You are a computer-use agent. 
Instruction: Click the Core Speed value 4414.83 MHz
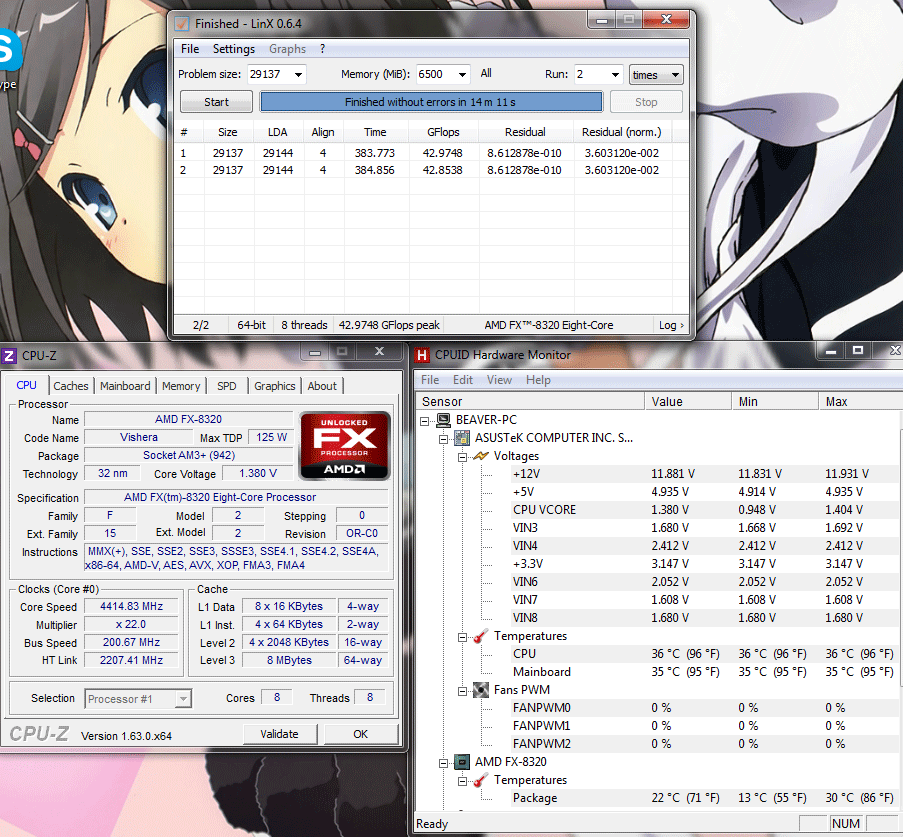click(x=131, y=606)
